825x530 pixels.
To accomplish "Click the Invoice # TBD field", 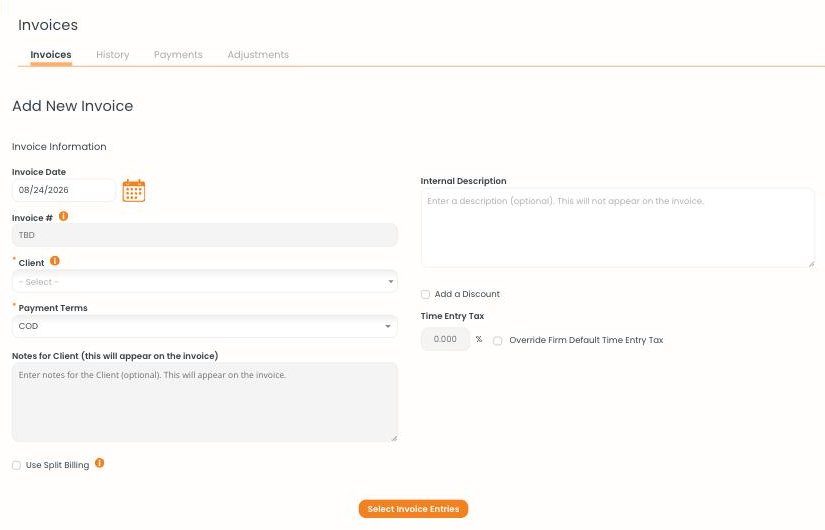I will point(205,235).
